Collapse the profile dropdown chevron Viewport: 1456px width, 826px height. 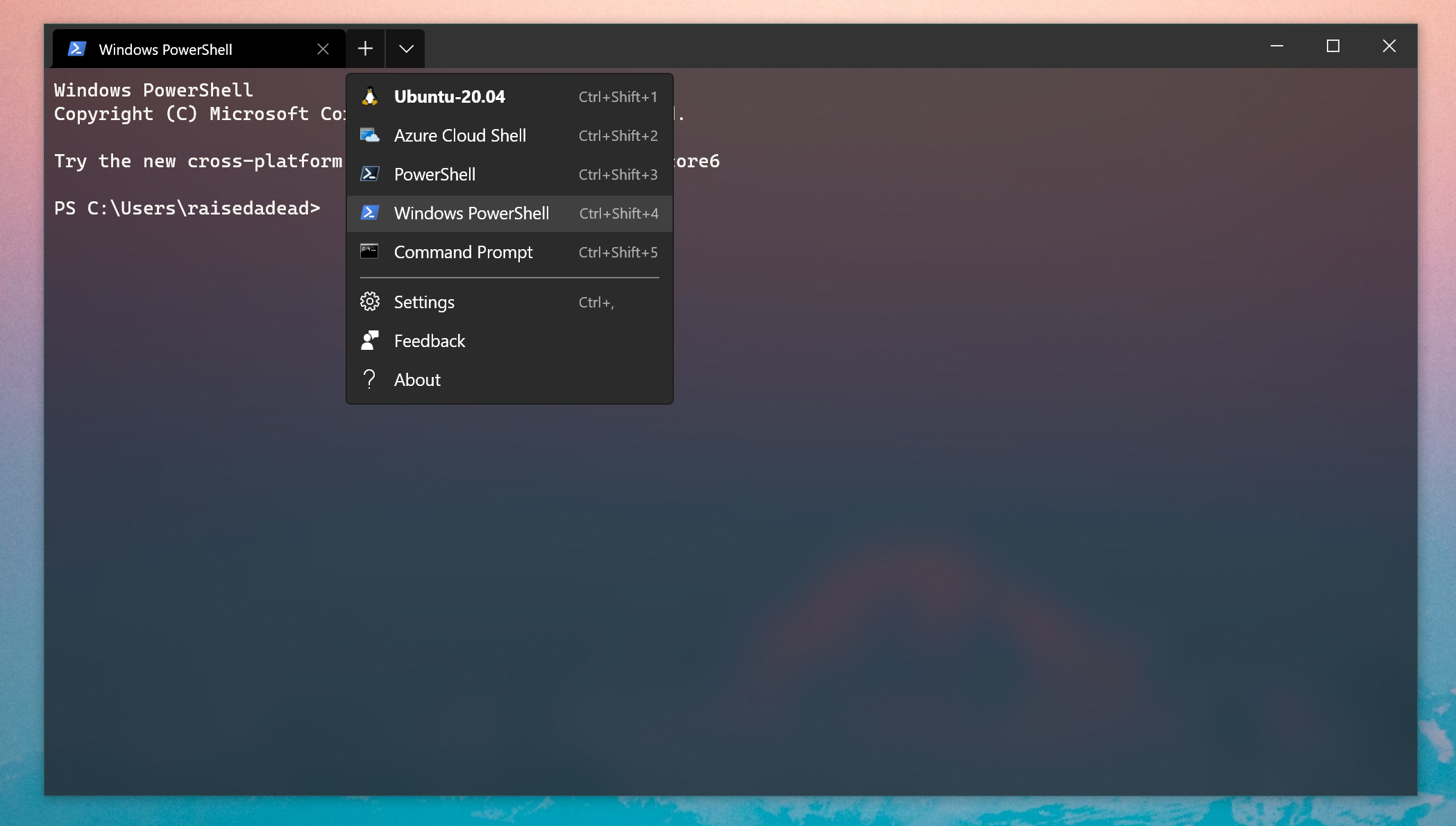coord(406,49)
